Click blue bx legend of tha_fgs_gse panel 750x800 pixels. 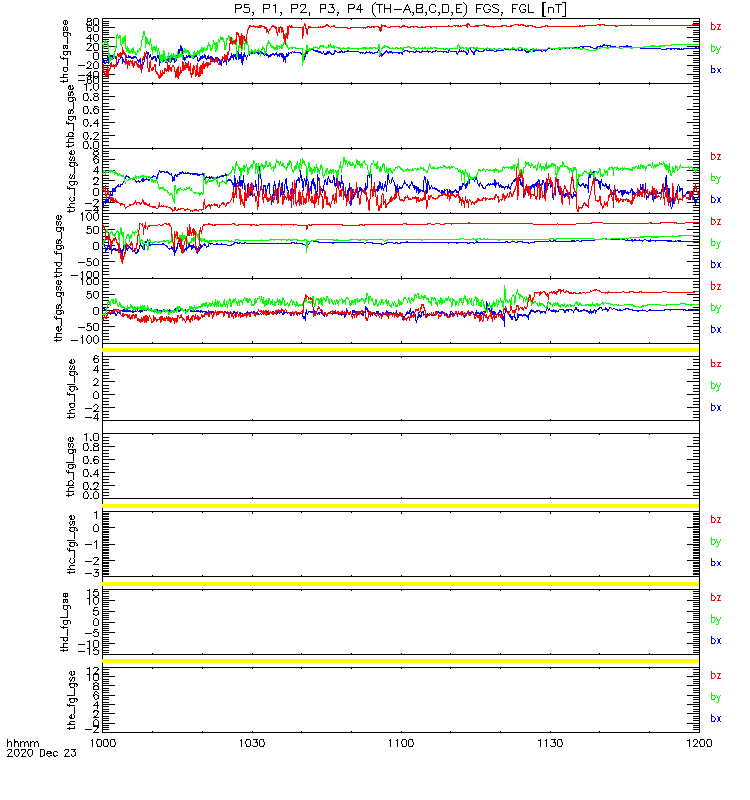click(x=716, y=70)
